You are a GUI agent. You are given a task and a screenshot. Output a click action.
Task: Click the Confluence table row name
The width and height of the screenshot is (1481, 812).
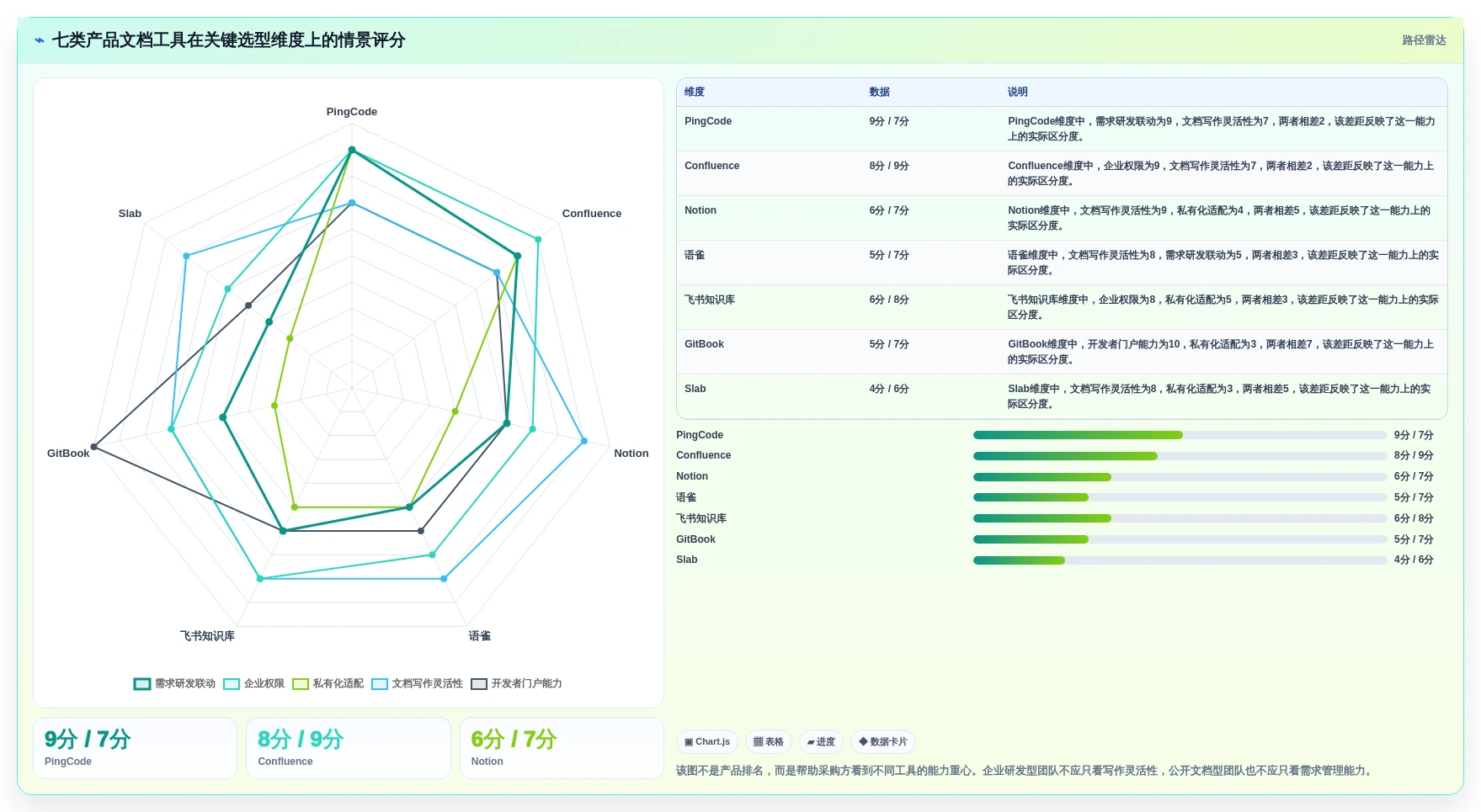(x=712, y=166)
